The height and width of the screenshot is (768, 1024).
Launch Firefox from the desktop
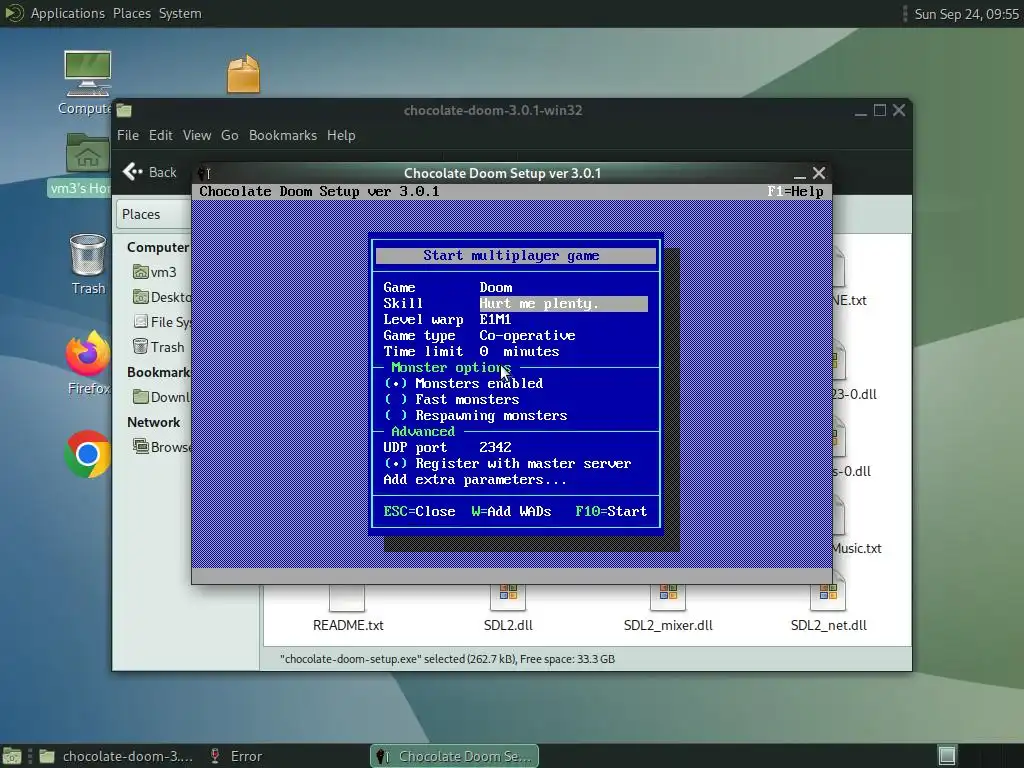tap(88, 353)
